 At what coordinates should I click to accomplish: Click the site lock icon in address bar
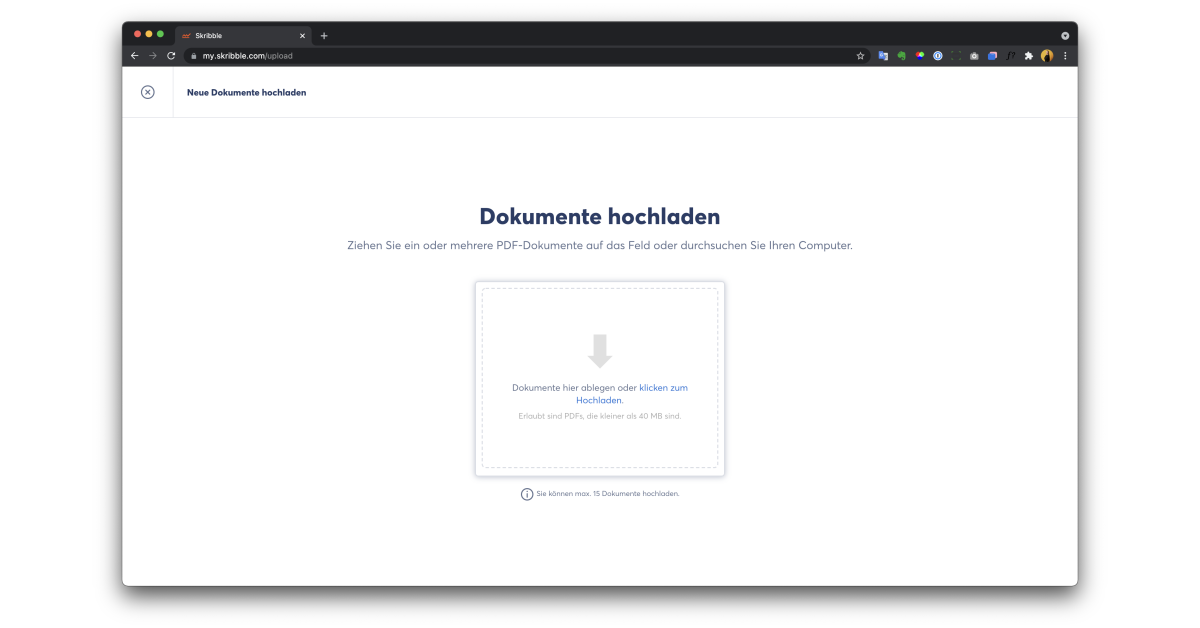(194, 56)
